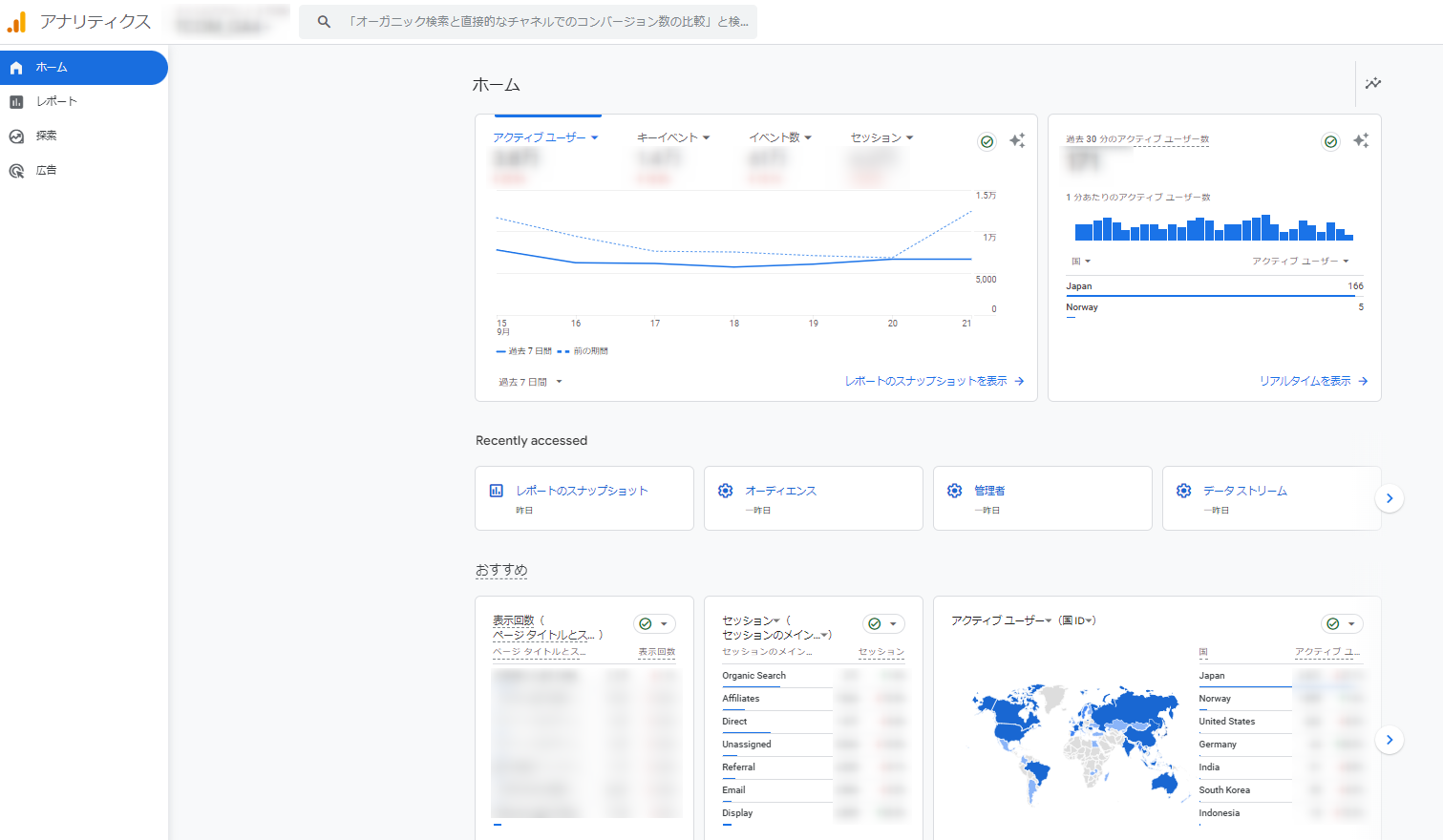Open the ホーム sidebar item
The height and width of the screenshot is (840, 1443).
point(84,68)
